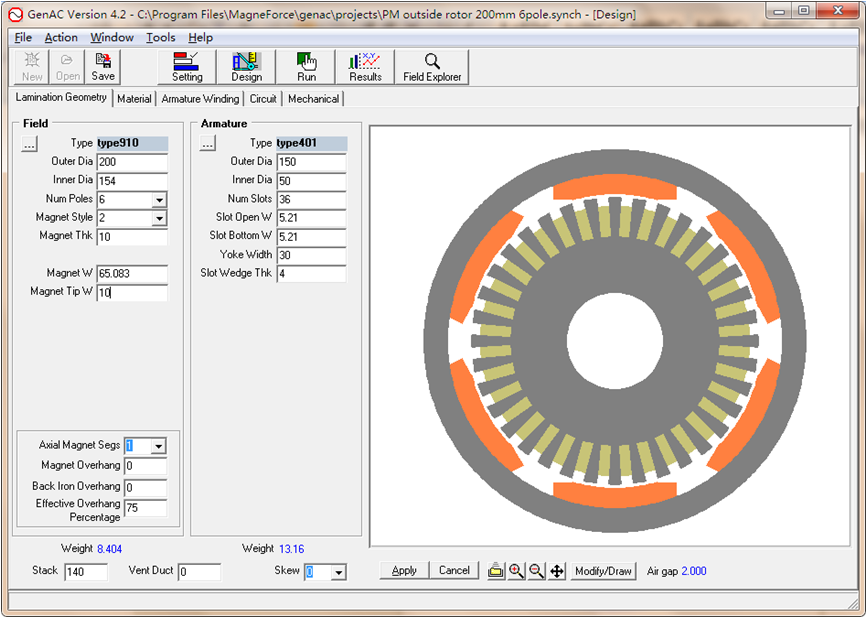The width and height of the screenshot is (867, 618).
Task: Switch to the Armature Winding tab
Action: [200, 99]
